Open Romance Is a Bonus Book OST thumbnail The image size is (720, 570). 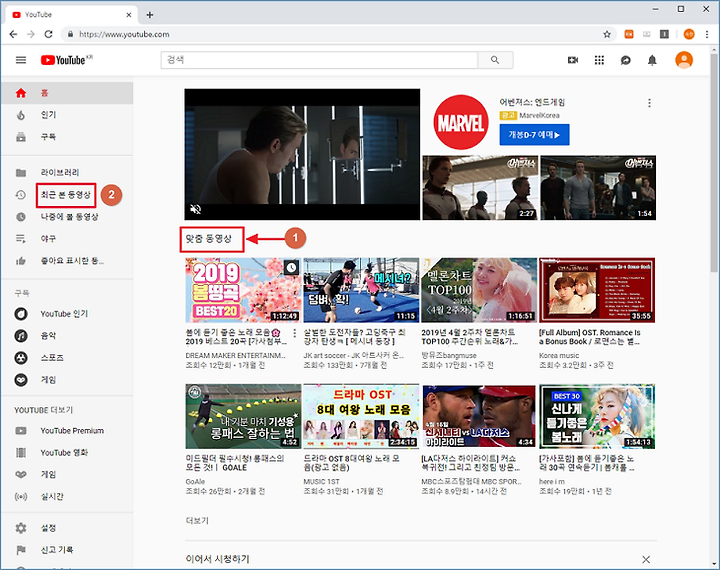tap(597, 290)
